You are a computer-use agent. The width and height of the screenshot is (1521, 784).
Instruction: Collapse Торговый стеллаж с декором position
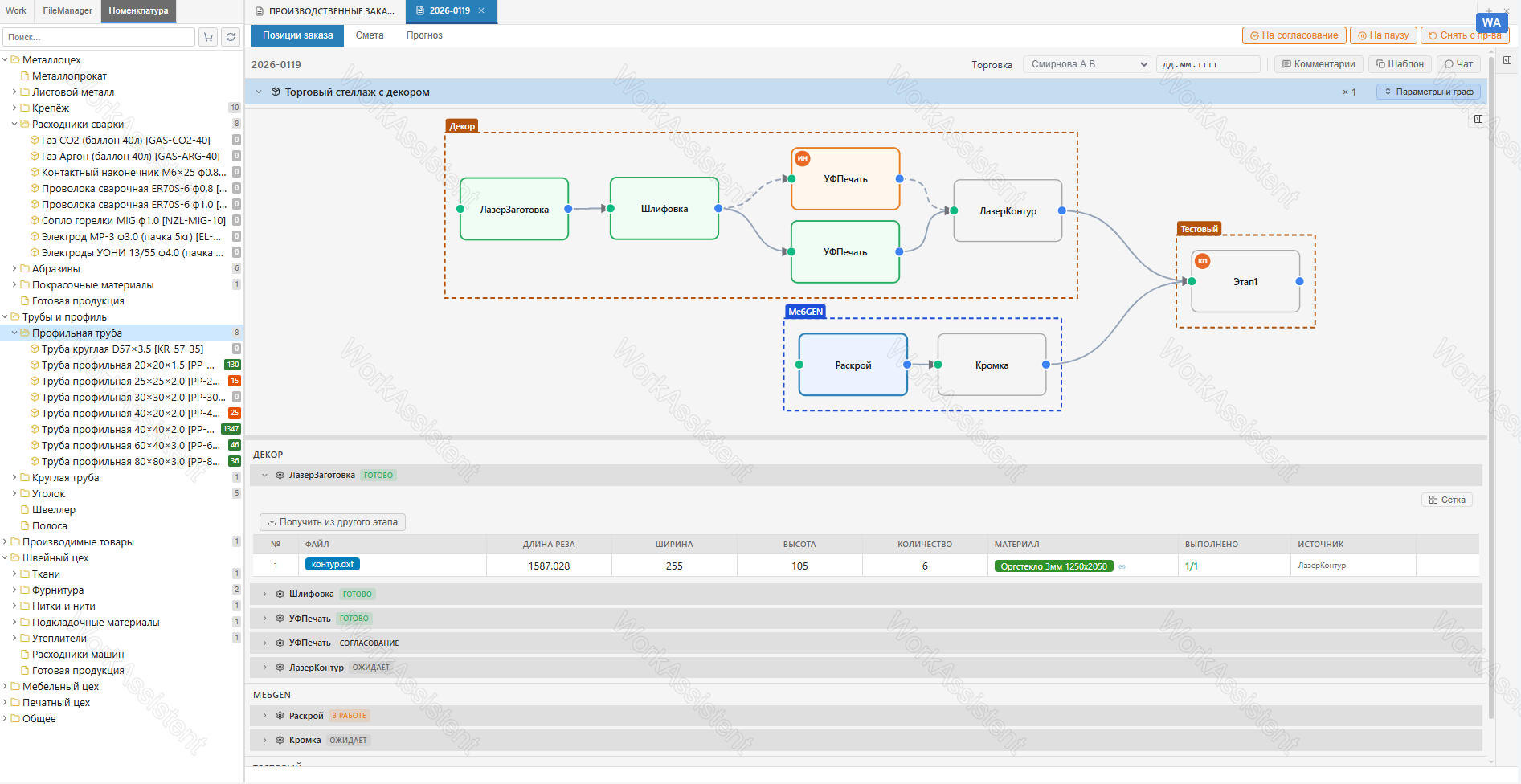pyautogui.click(x=259, y=92)
